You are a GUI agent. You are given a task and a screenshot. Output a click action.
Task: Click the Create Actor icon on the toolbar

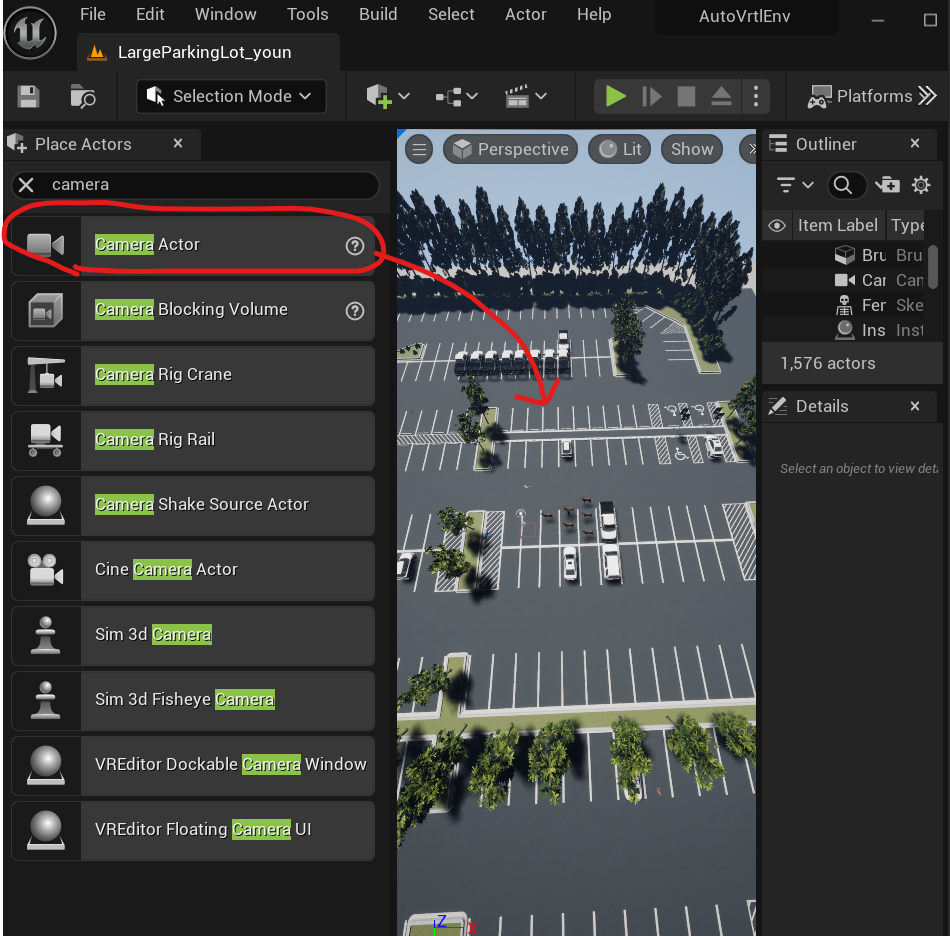pyautogui.click(x=380, y=96)
